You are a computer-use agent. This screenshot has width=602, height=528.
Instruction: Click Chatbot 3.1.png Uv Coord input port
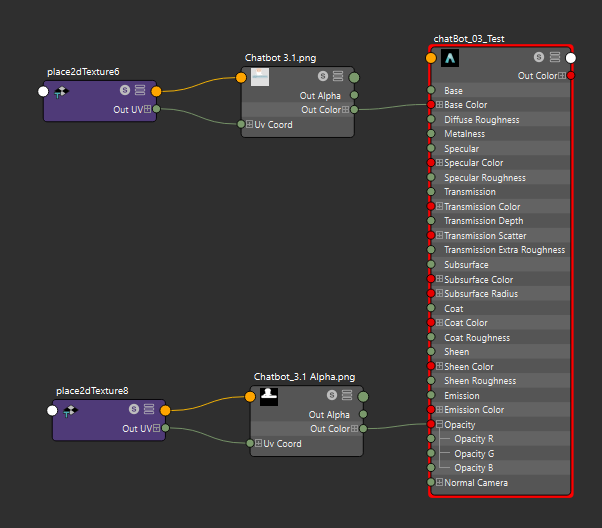241,124
